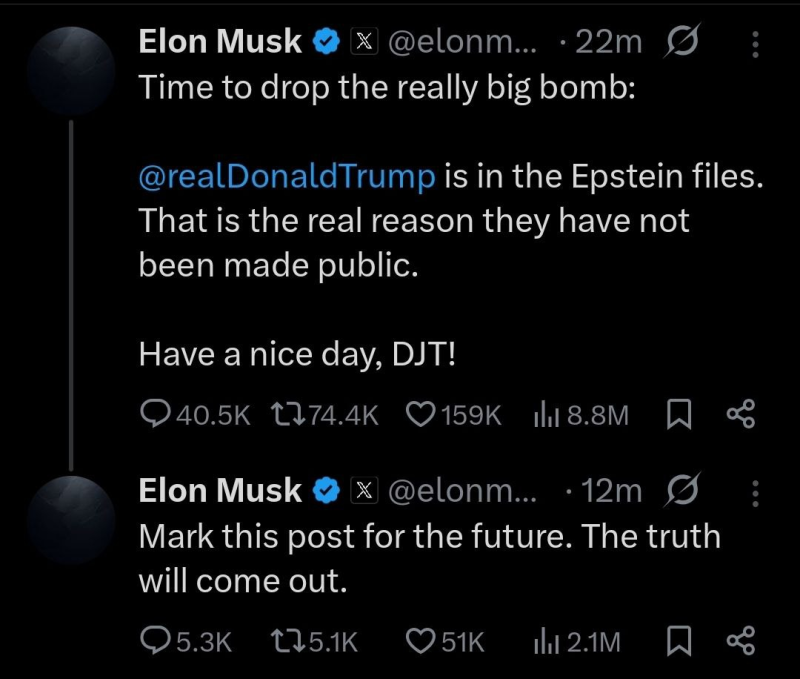Share the 'Mark this post' tweet
This screenshot has width=800, height=679.
[x=740, y=641]
